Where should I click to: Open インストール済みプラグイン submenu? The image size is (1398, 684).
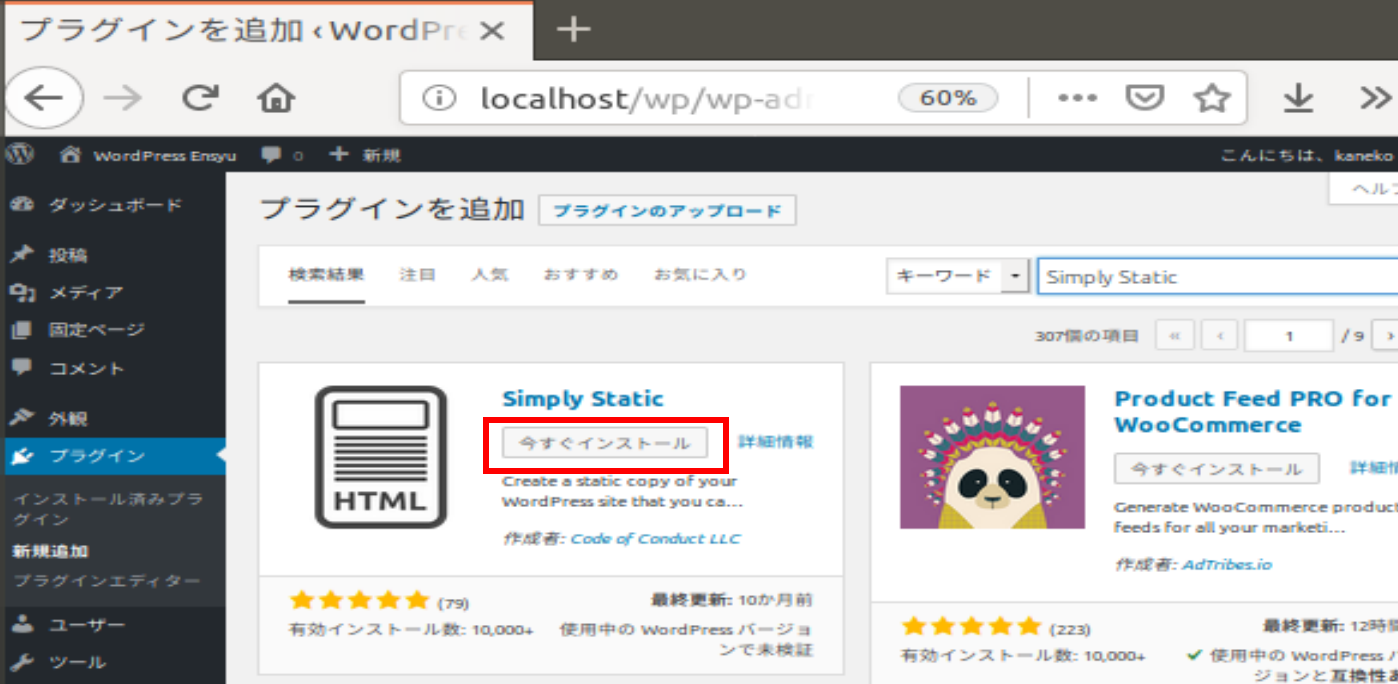pos(108,508)
